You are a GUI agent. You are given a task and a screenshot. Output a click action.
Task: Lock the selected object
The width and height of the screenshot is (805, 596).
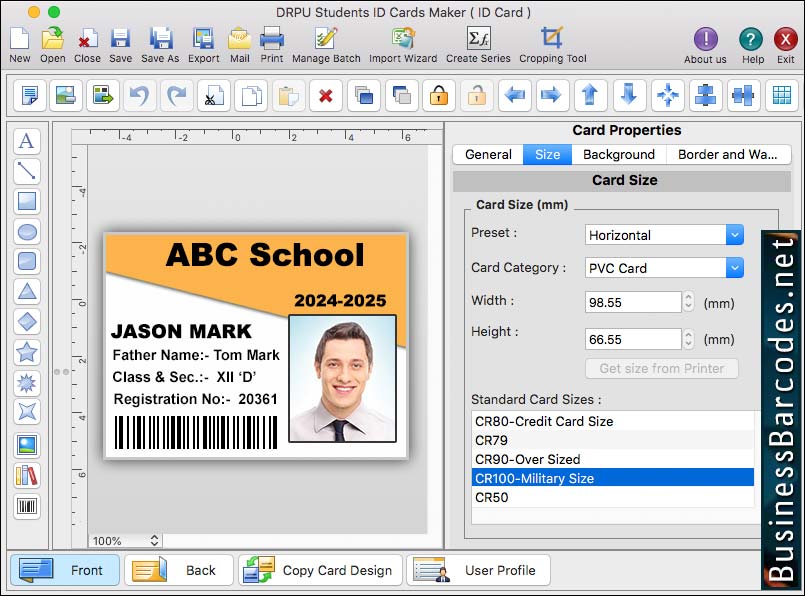click(x=439, y=95)
